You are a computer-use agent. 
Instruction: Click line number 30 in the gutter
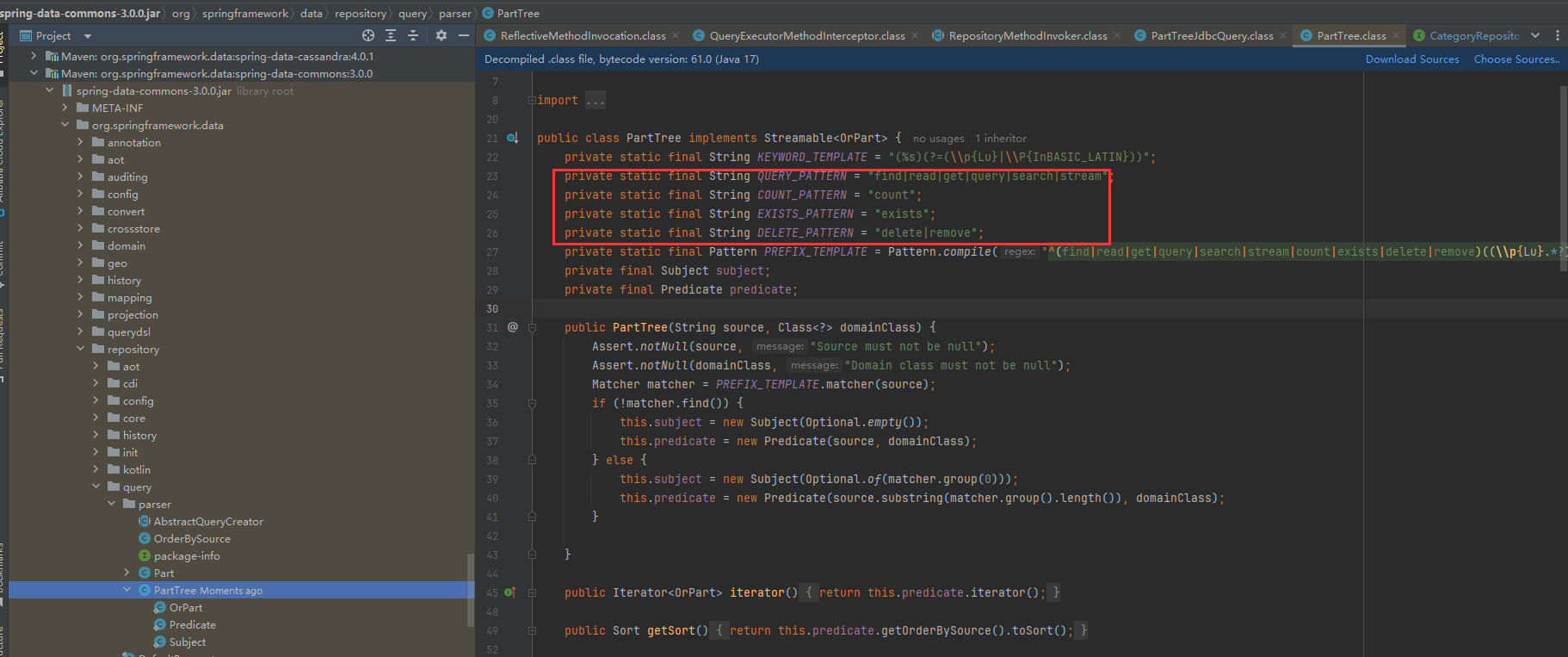(x=492, y=308)
